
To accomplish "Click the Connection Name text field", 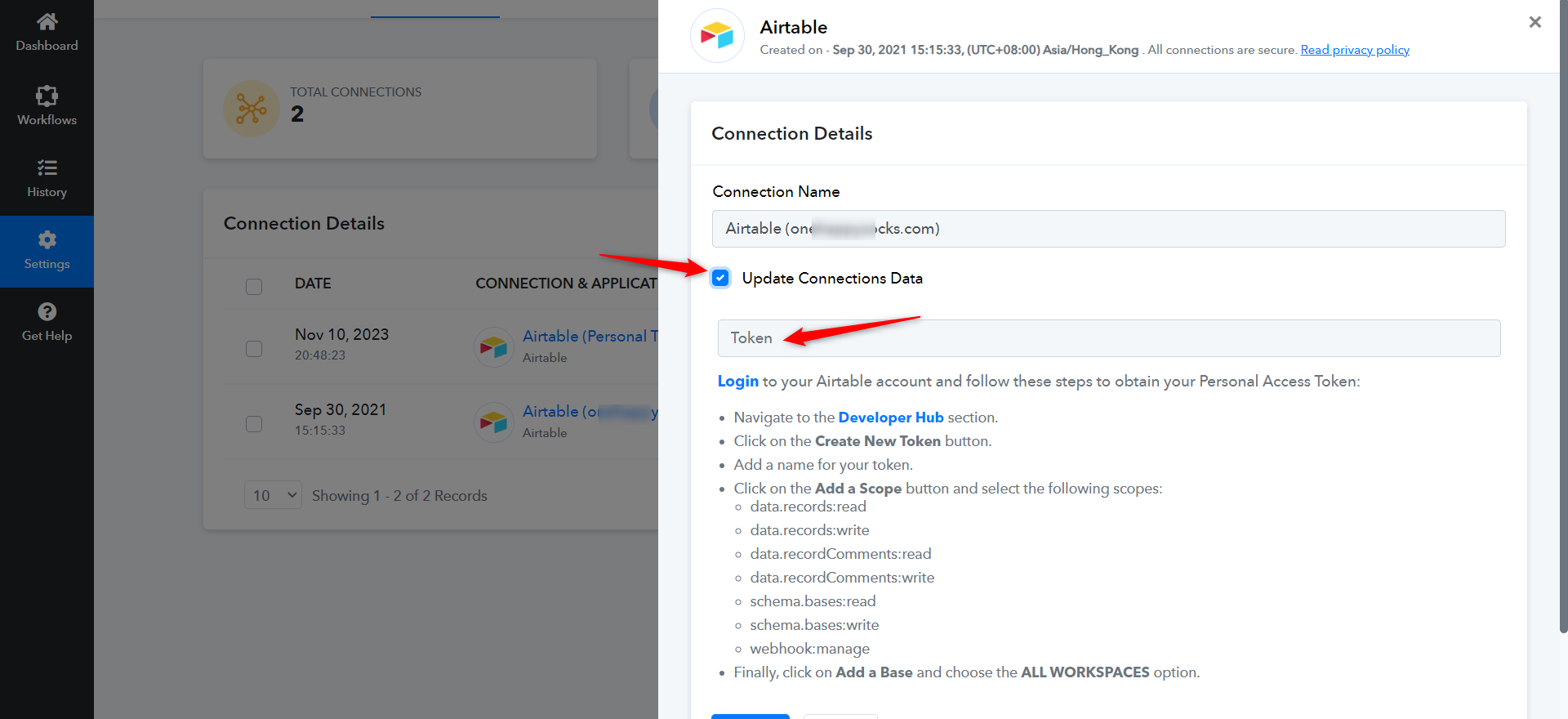I will (1108, 229).
